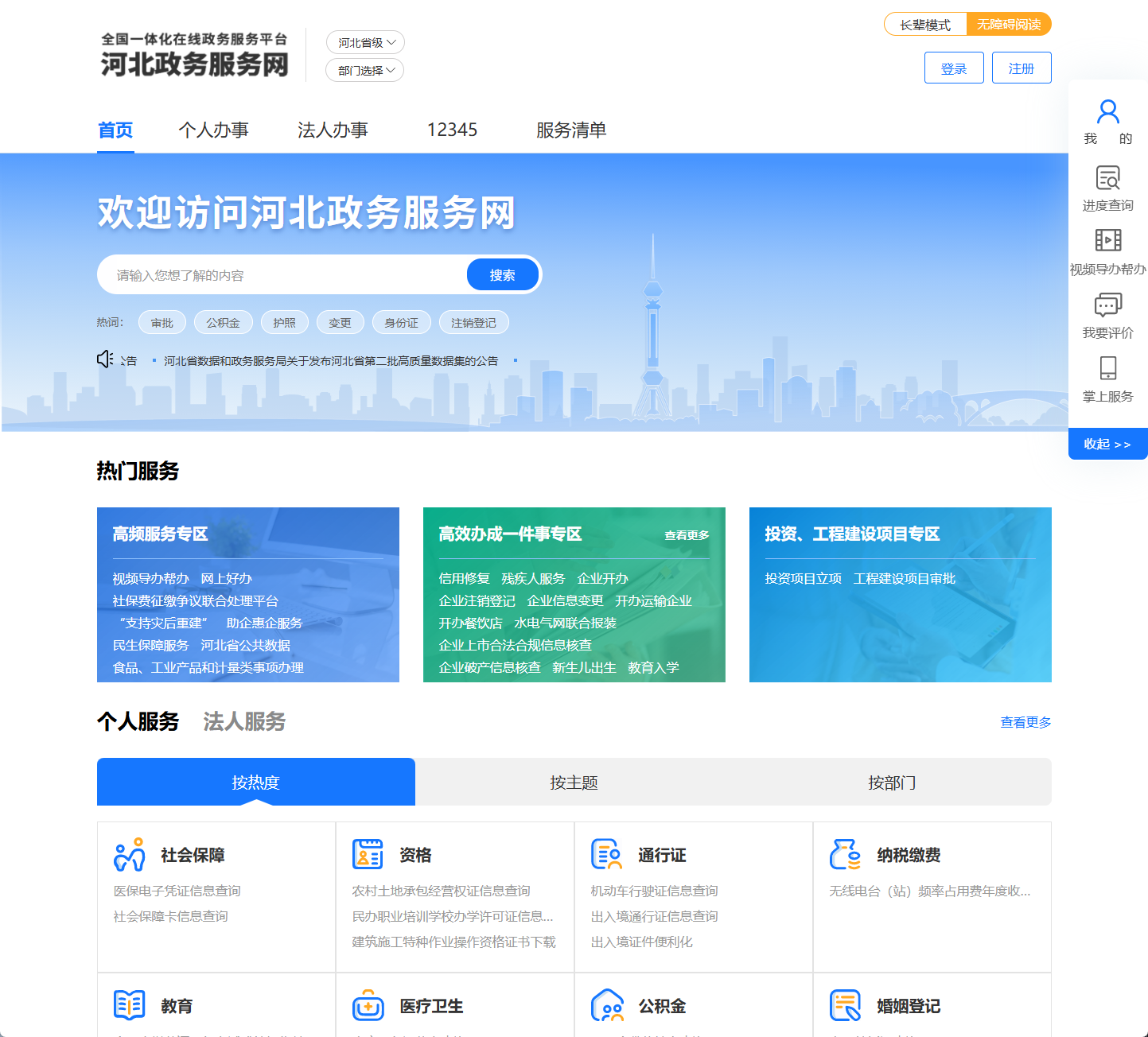Switch to the 法人办事 tab
Screen dimensions: 1148x1037
click(333, 130)
